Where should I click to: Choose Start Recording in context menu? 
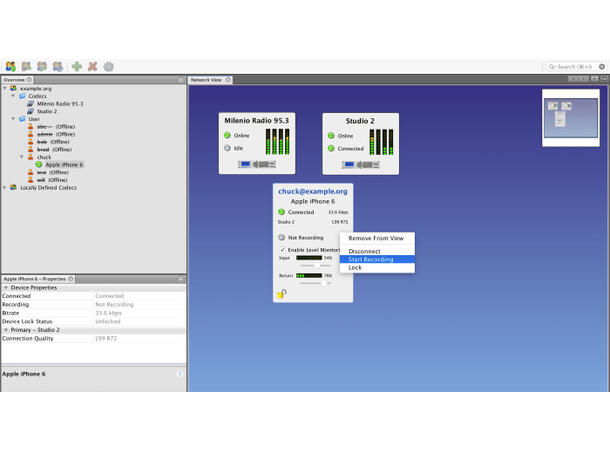point(377,259)
